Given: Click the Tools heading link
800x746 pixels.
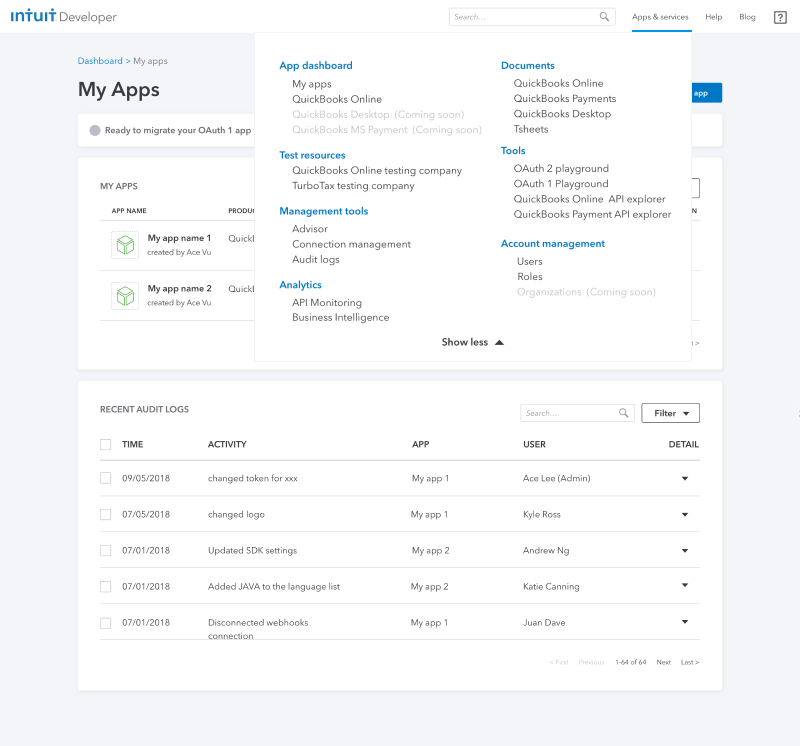Looking at the screenshot, I should (x=513, y=151).
